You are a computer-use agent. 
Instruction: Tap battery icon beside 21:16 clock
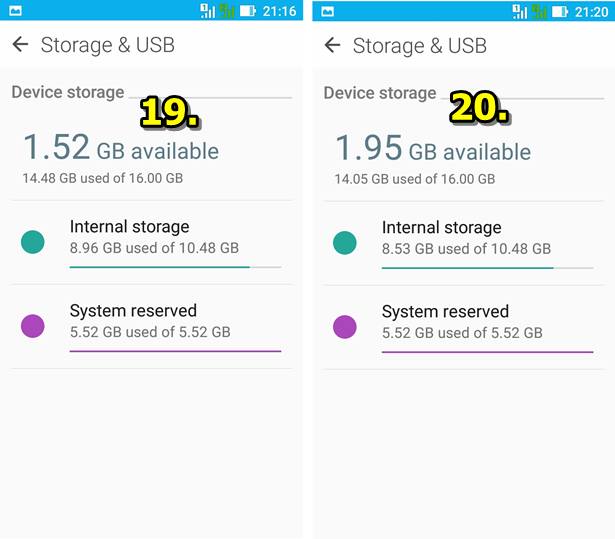pos(248,11)
